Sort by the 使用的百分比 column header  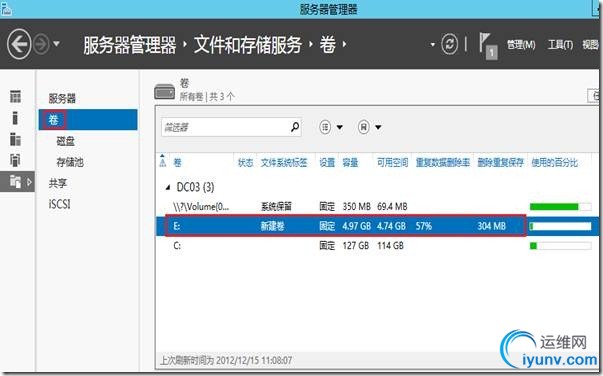(x=555, y=163)
